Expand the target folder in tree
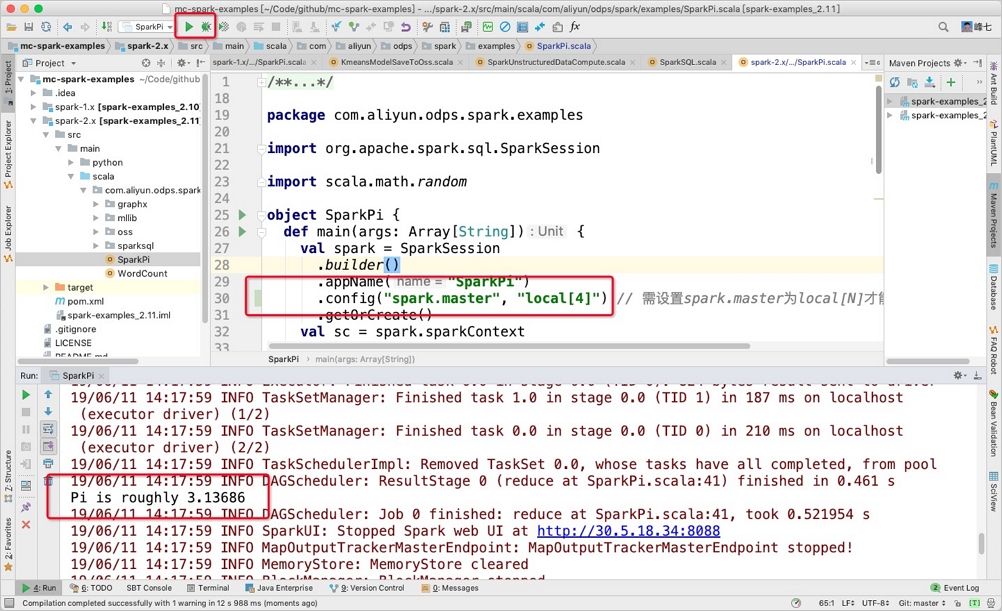Image resolution: width=1002 pixels, height=611 pixels. [46, 288]
